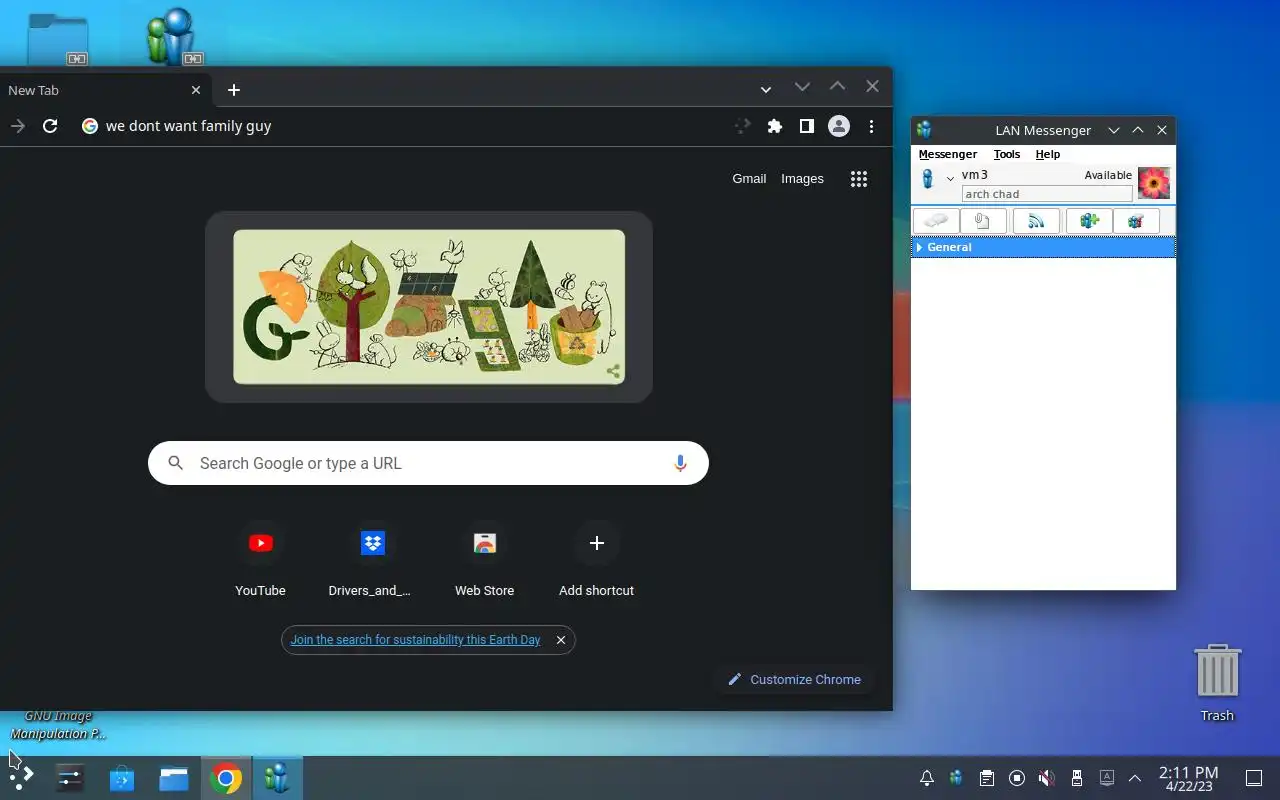
Task: Click the doodle share icon
Action: point(613,372)
